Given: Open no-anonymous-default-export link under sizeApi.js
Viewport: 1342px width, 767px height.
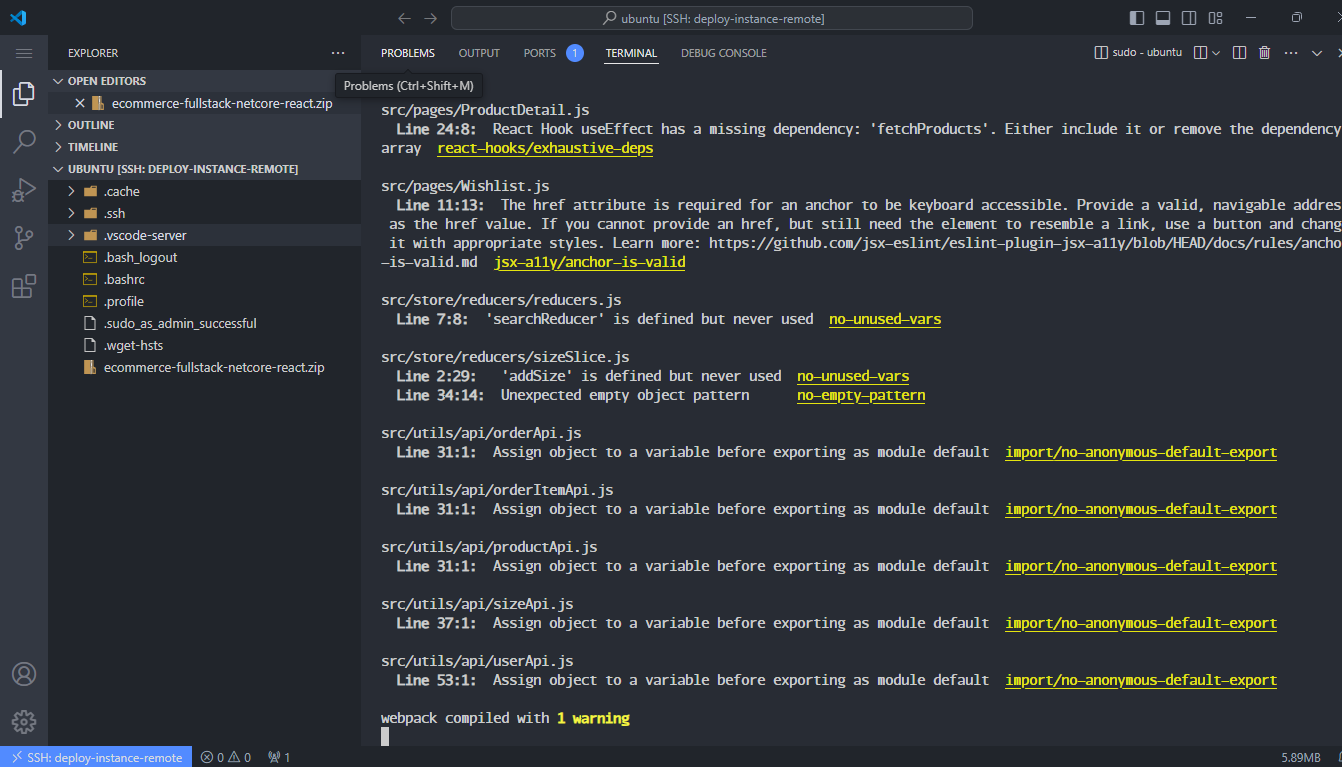Looking at the screenshot, I should click(x=1141, y=623).
